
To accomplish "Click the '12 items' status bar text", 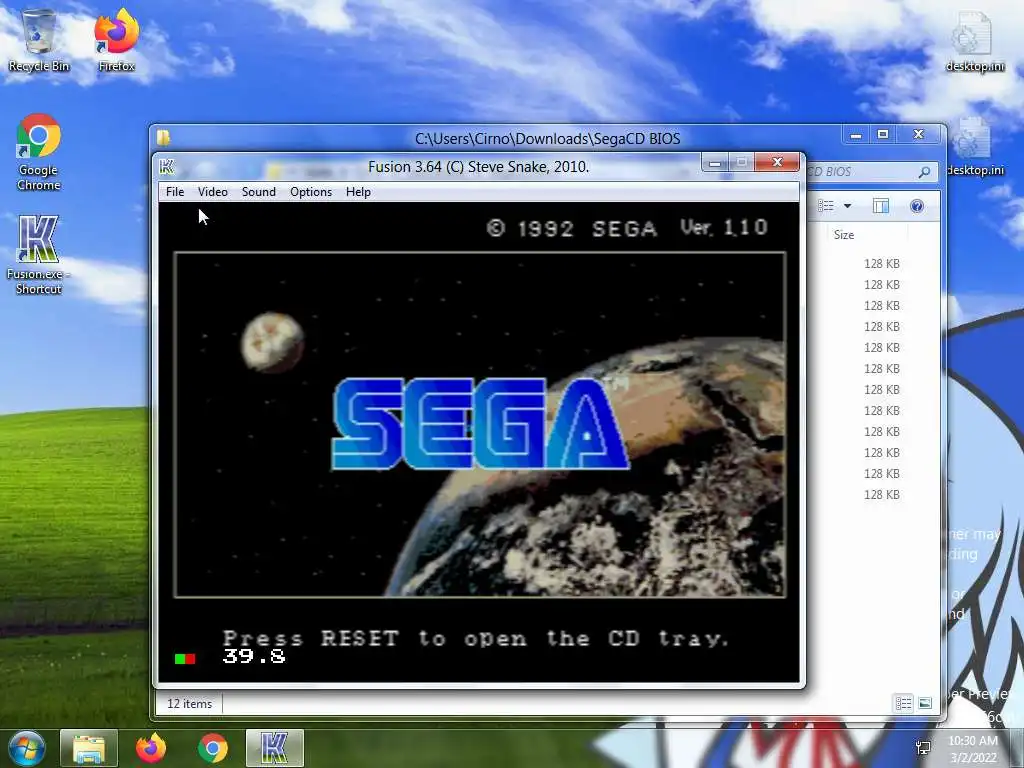I will [x=189, y=703].
